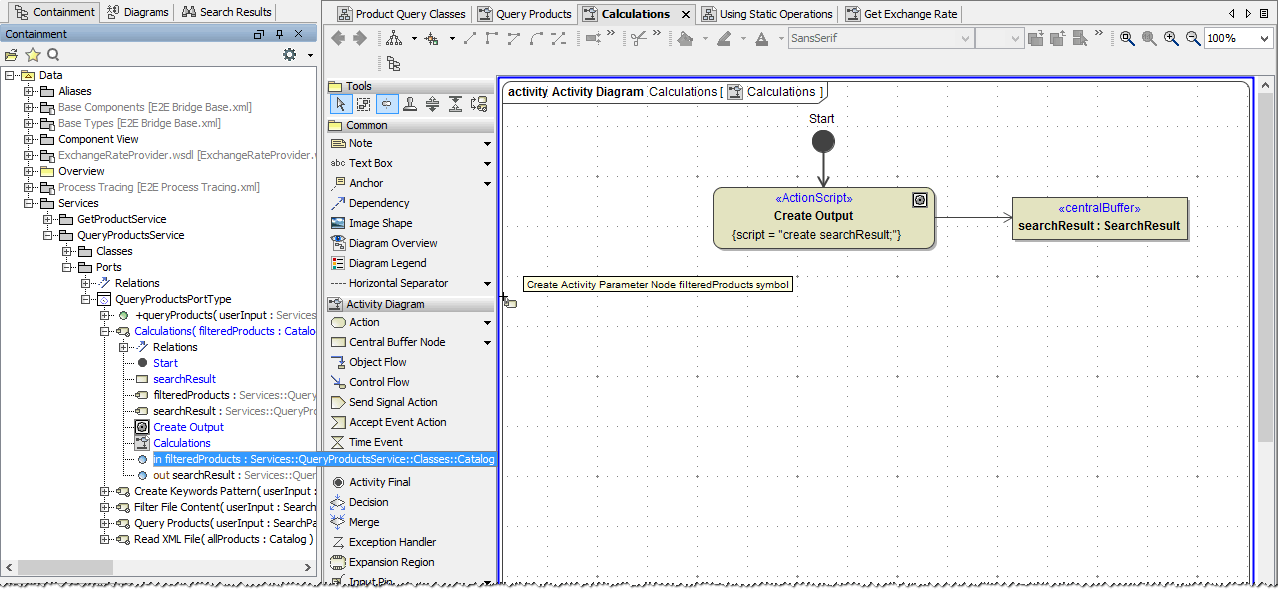
Task: Select the arrow selection tool in Tools panel
Action: point(341,103)
